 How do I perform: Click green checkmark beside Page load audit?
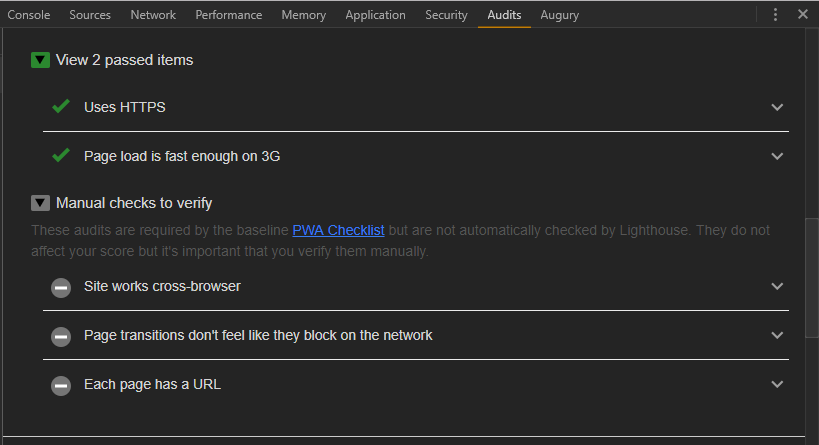pos(61,156)
